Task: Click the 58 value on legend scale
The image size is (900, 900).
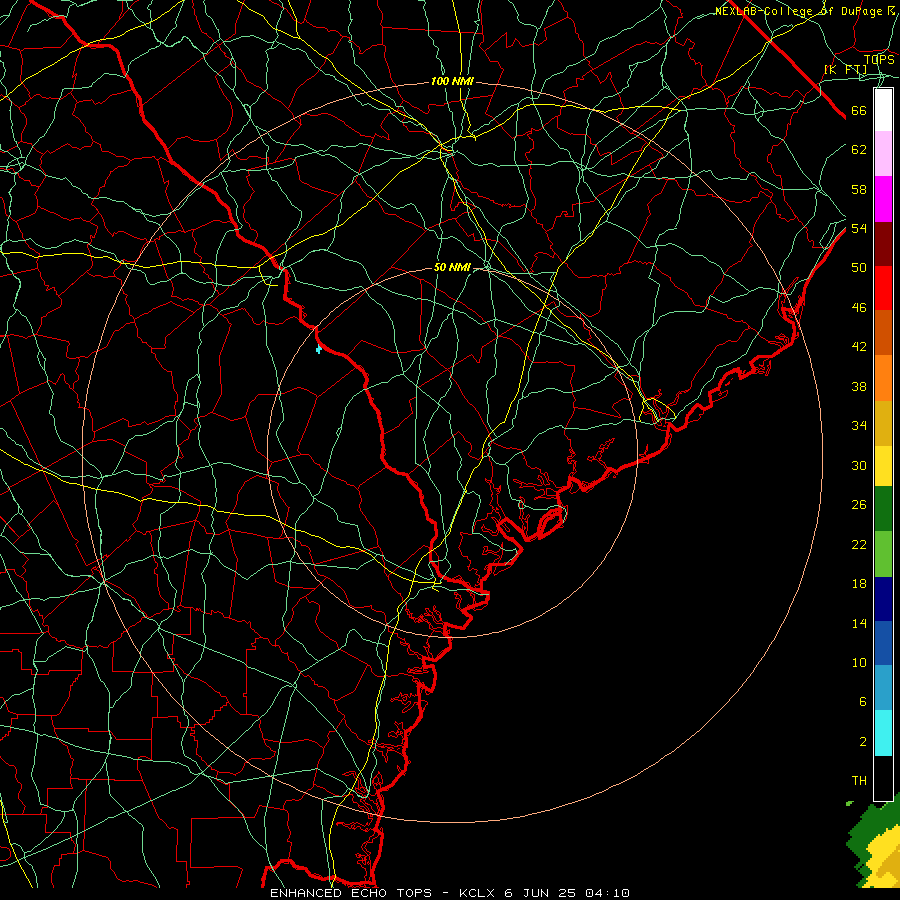Action: point(859,189)
